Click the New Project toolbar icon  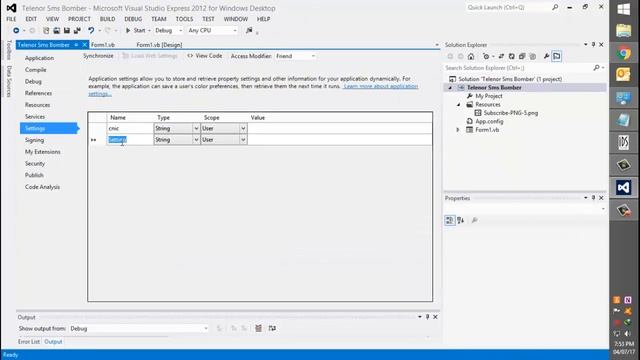click(x=46, y=31)
